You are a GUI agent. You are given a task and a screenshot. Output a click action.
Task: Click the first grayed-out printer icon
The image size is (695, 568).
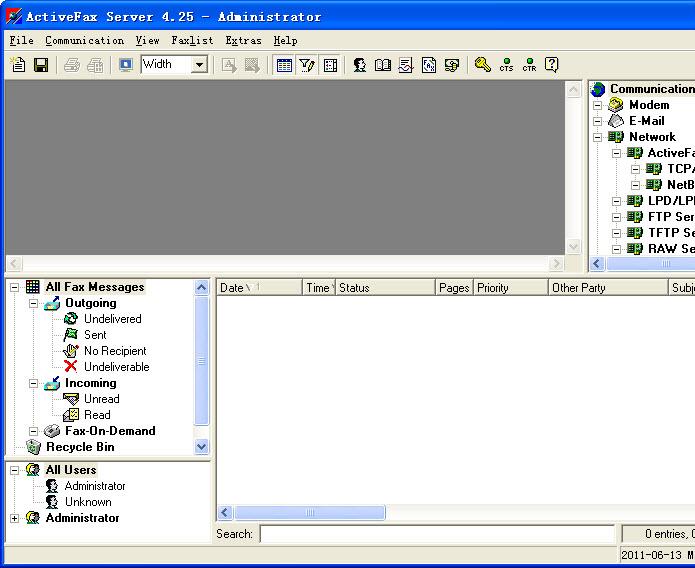pyautogui.click(x=72, y=65)
